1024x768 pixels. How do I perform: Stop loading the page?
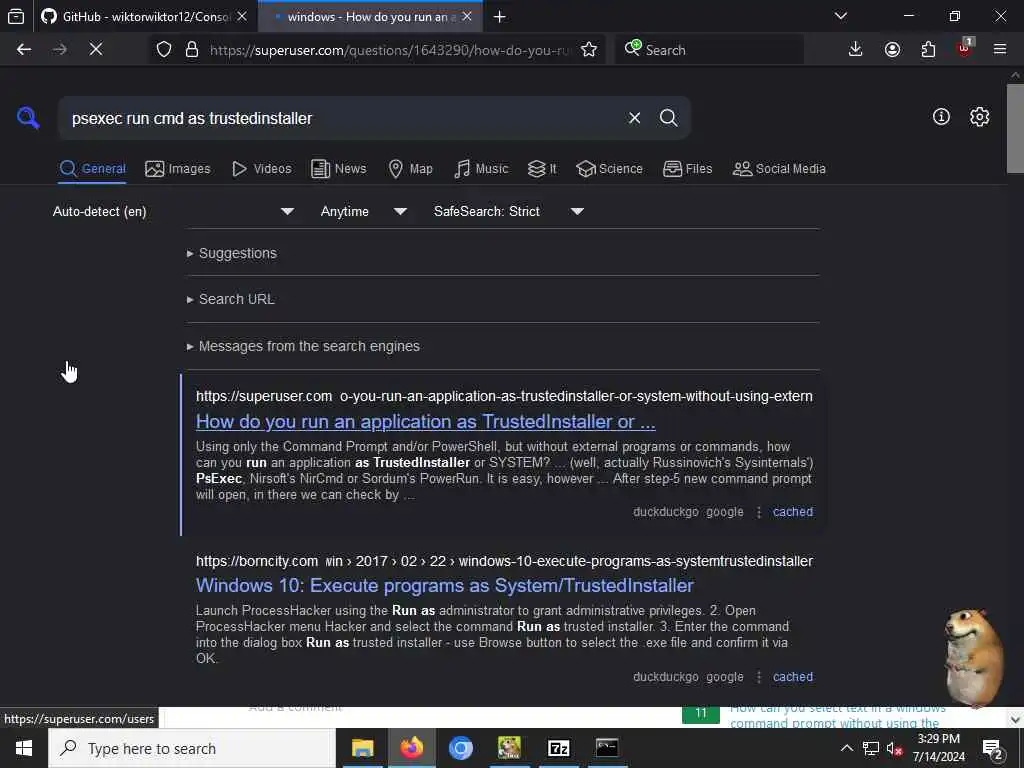pyautogui.click(x=96, y=50)
